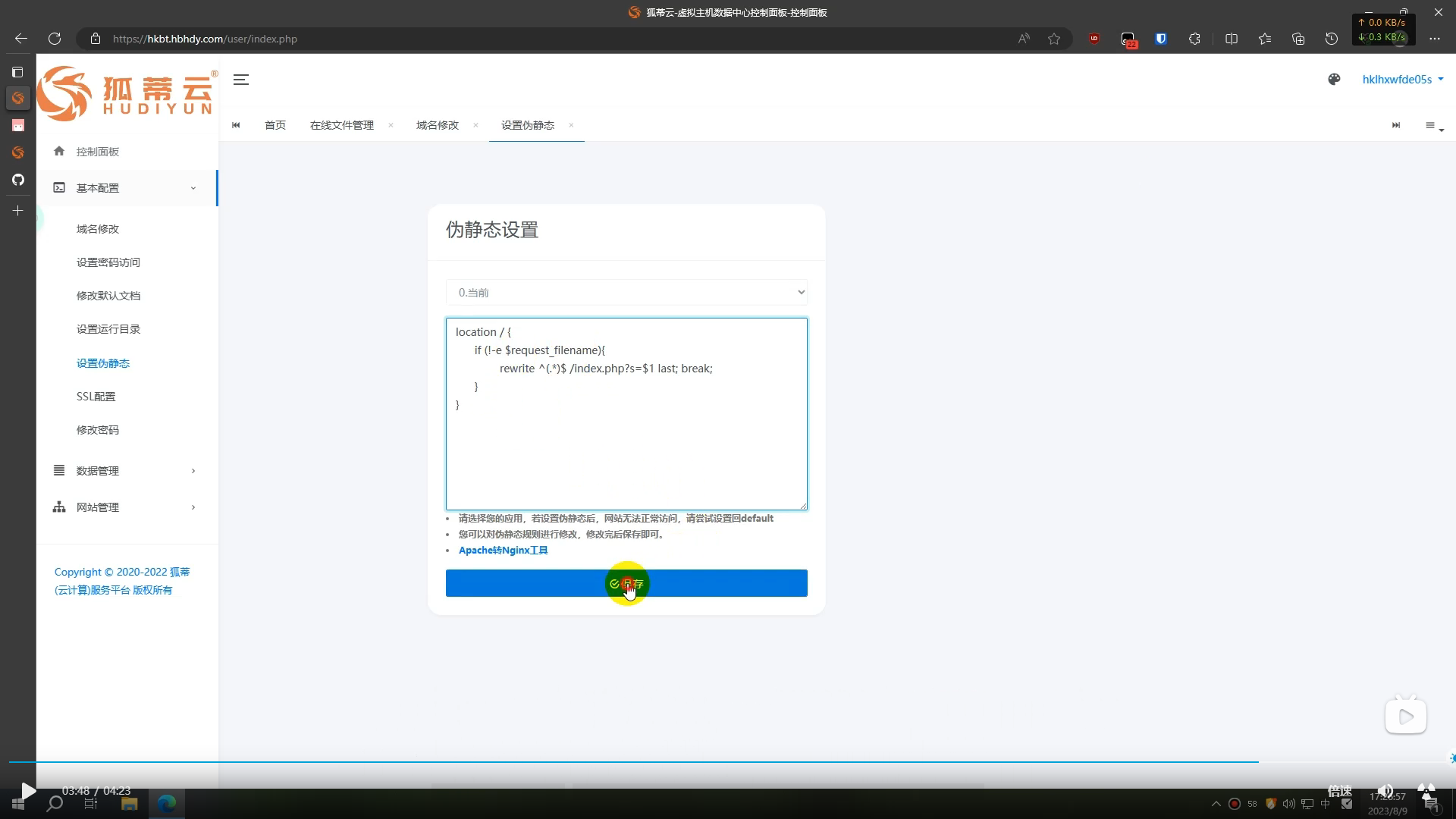Open the Apache转Nginx工具 link
The width and height of the screenshot is (1456, 819).
point(503,551)
